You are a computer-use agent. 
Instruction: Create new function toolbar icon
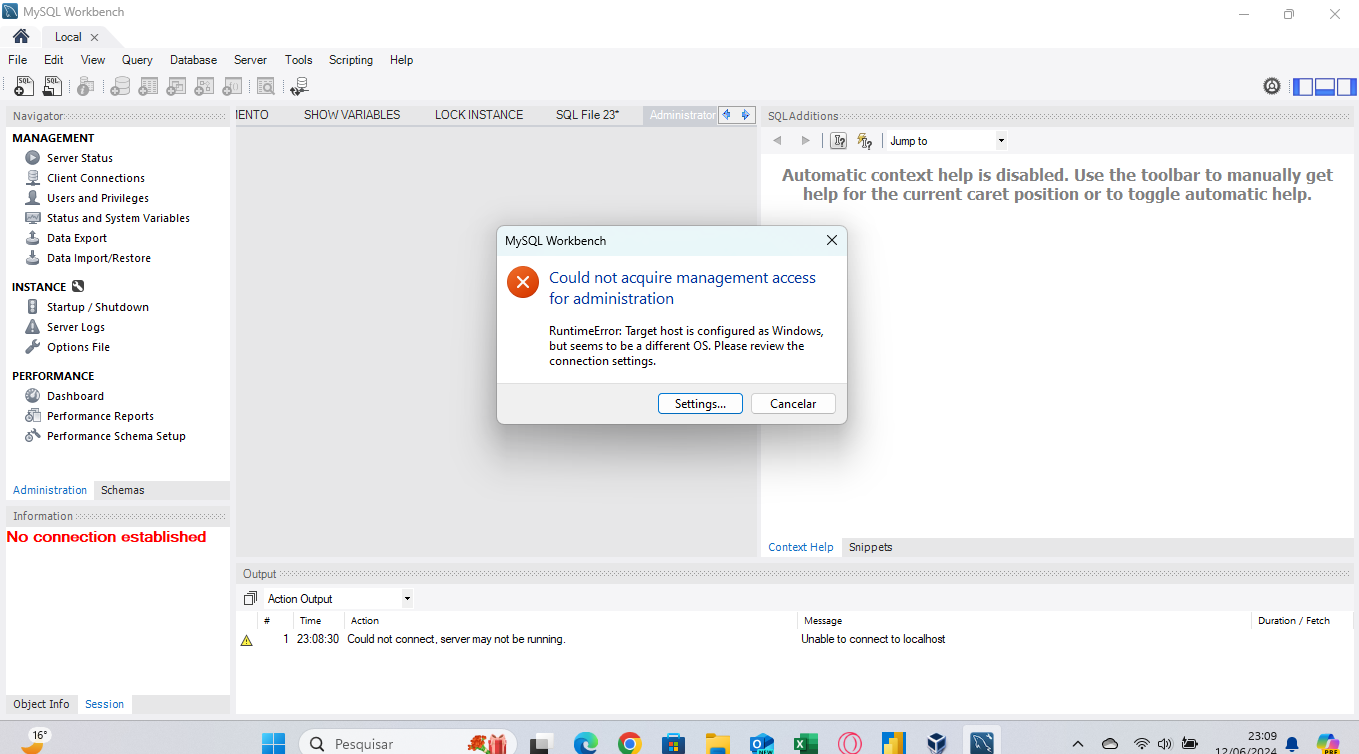pyautogui.click(x=232, y=87)
